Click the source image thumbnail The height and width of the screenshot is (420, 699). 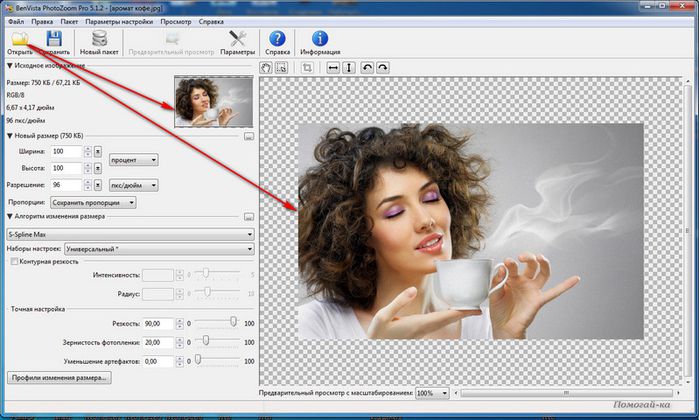tap(214, 101)
